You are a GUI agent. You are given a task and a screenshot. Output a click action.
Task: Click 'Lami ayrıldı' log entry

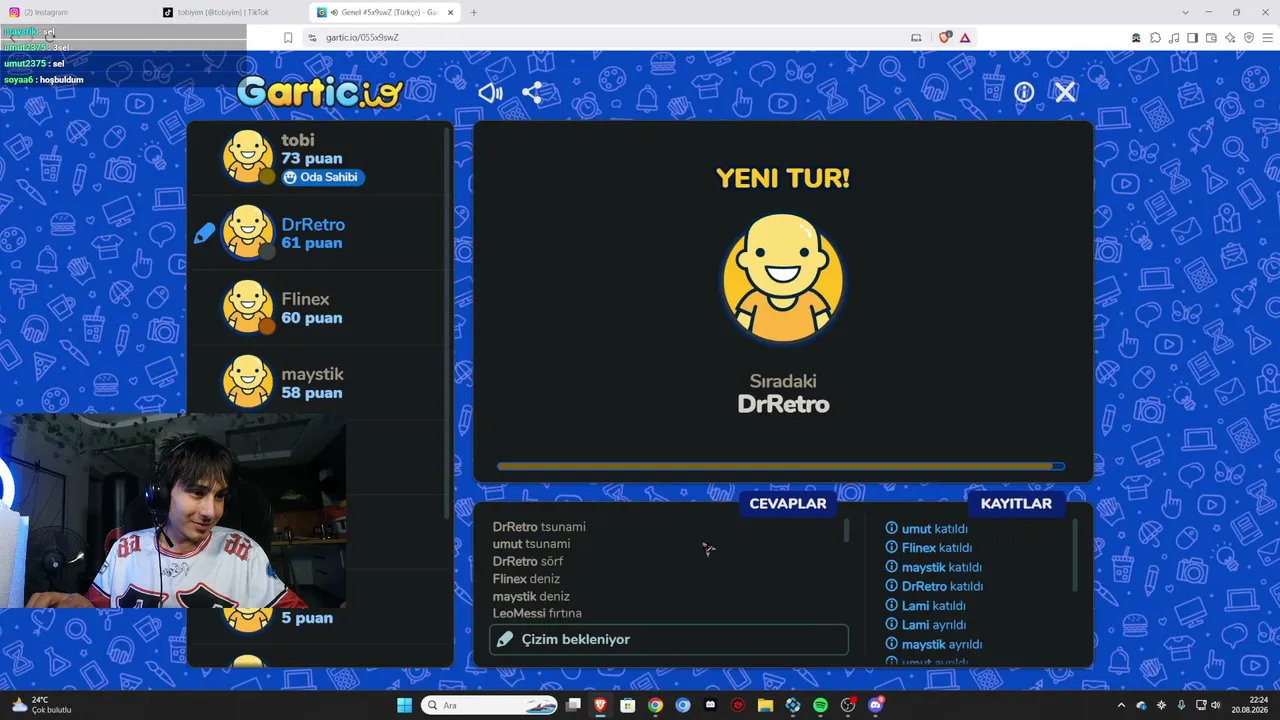[926, 625]
